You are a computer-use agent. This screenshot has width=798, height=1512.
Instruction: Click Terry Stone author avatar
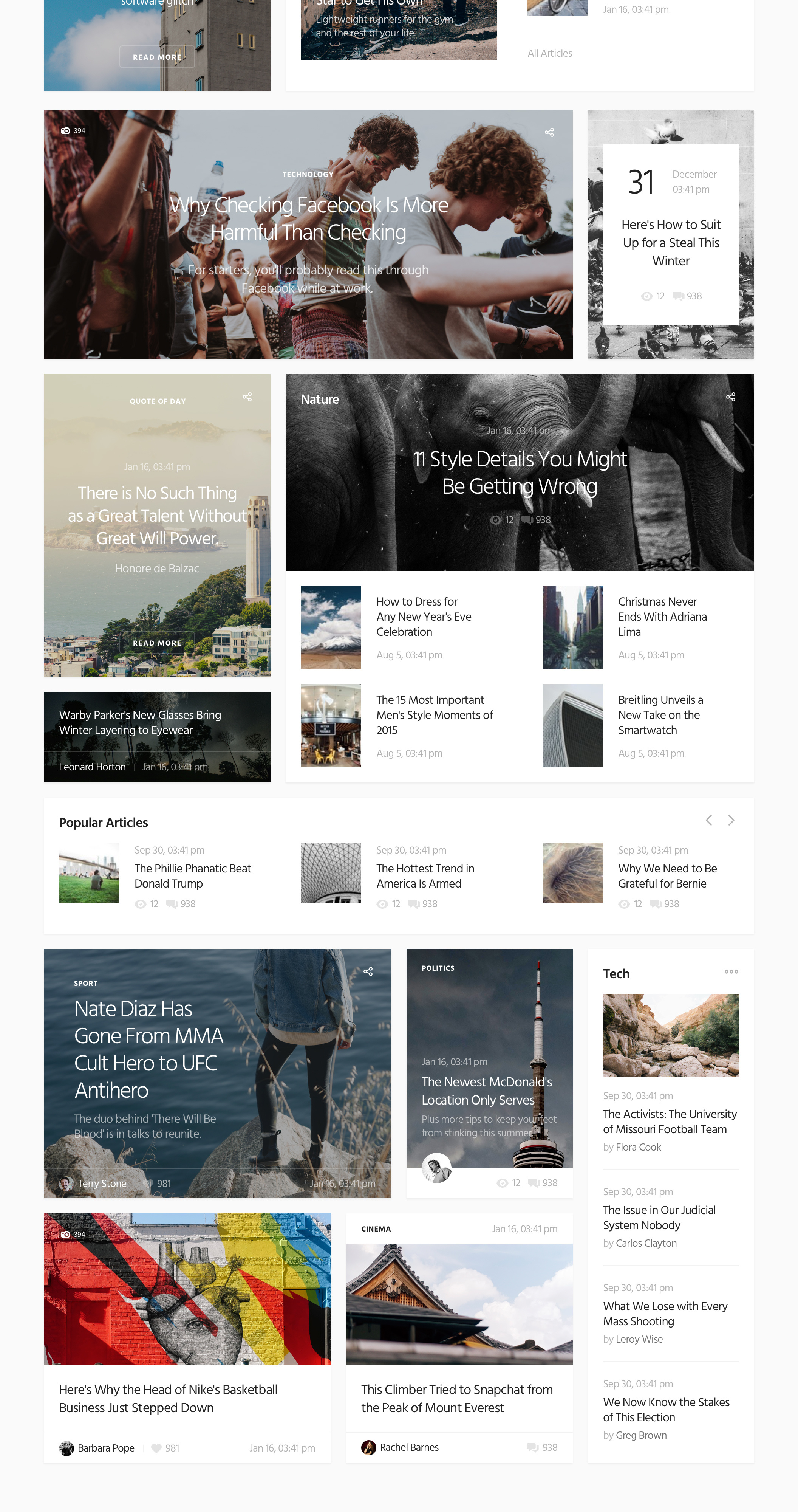(66, 1183)
